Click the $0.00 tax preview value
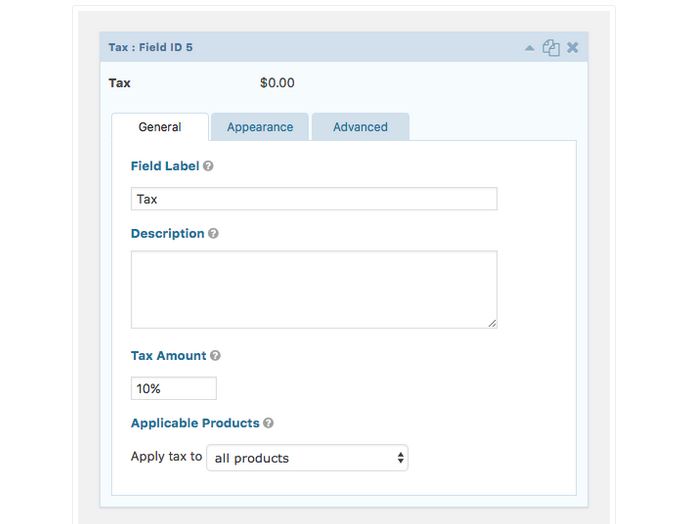 277,83
